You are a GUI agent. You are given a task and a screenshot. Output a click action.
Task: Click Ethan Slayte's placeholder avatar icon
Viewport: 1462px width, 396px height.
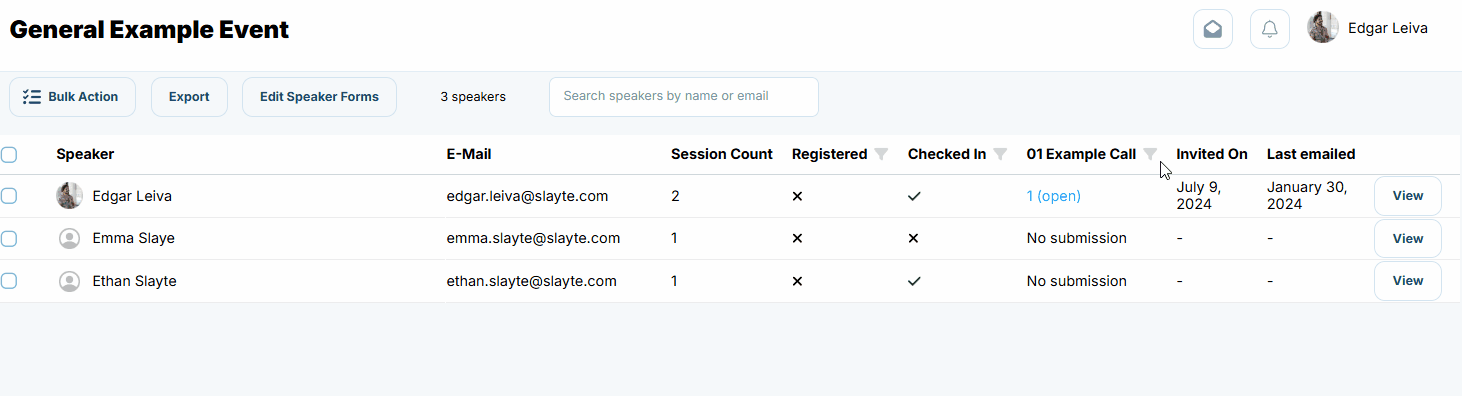click(69, 281)
